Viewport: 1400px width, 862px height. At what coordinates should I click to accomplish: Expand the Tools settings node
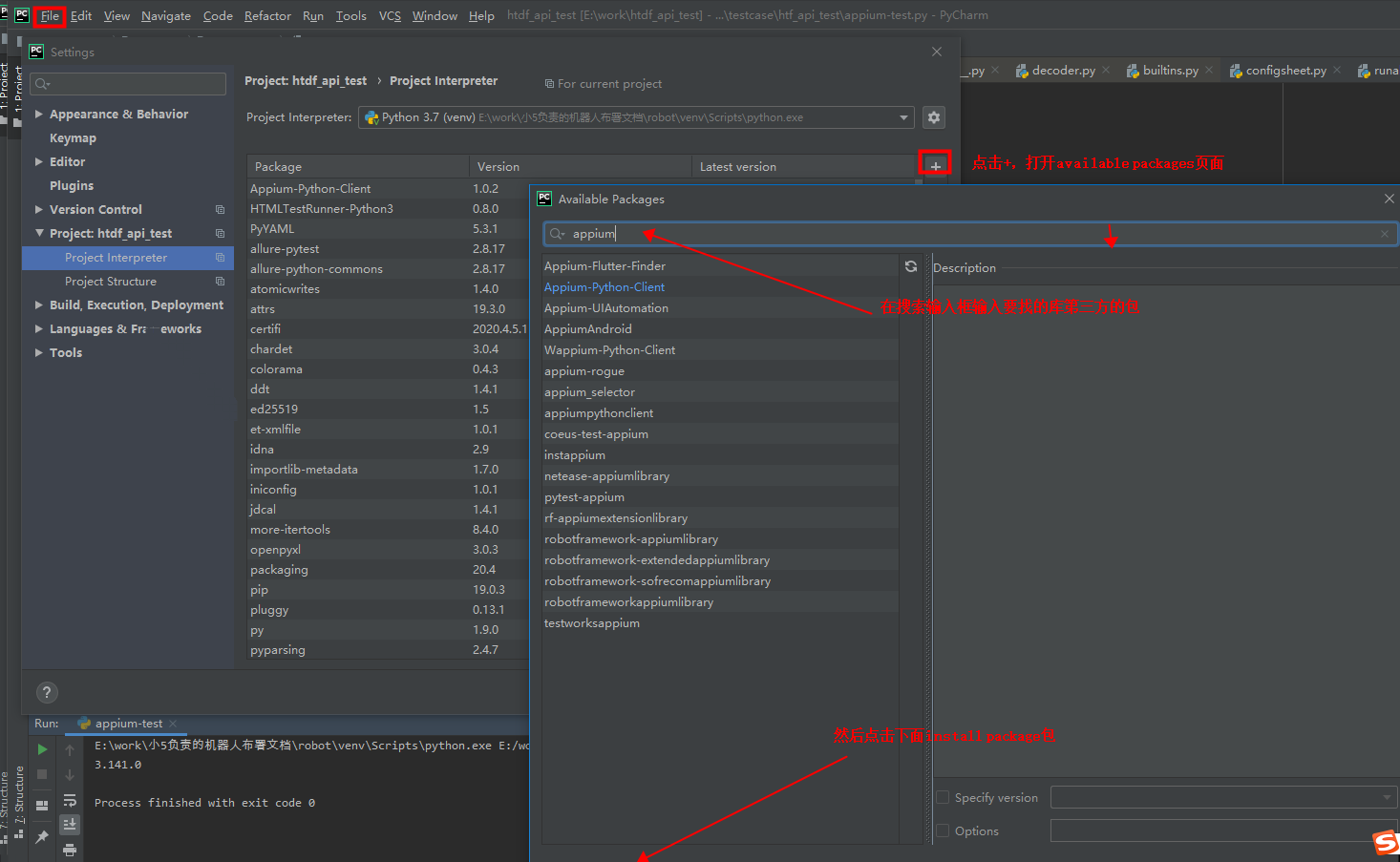[39, 352]
